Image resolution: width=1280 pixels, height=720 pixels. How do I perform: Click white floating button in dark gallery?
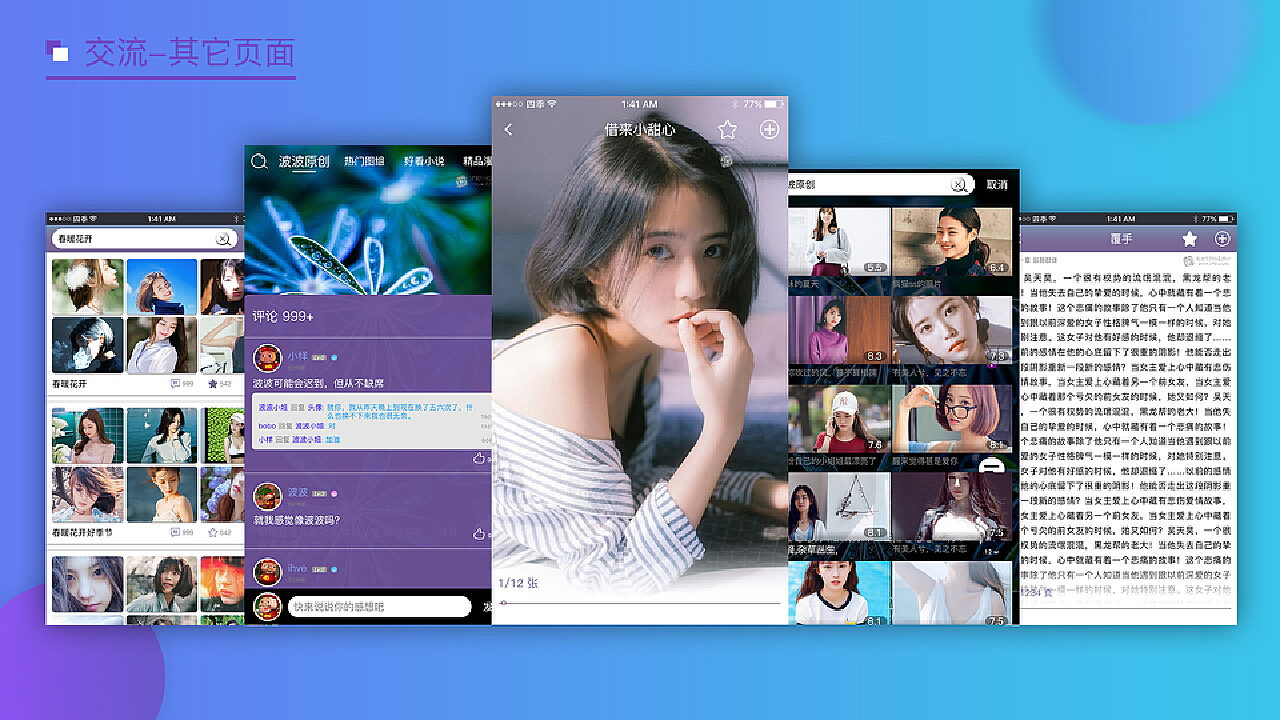tap(991, 465)
